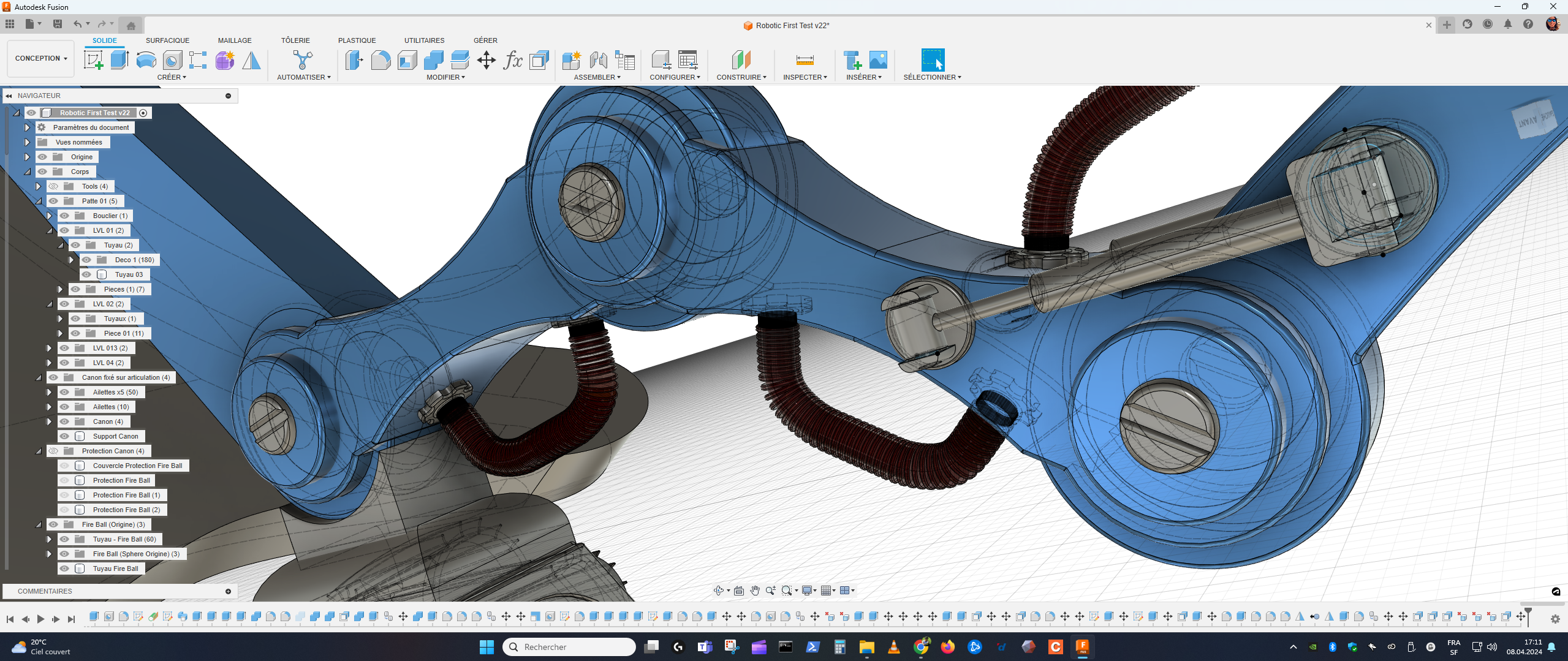
Task: Collapse the Corps folder in navigator
Action: (x=28, y=172)
